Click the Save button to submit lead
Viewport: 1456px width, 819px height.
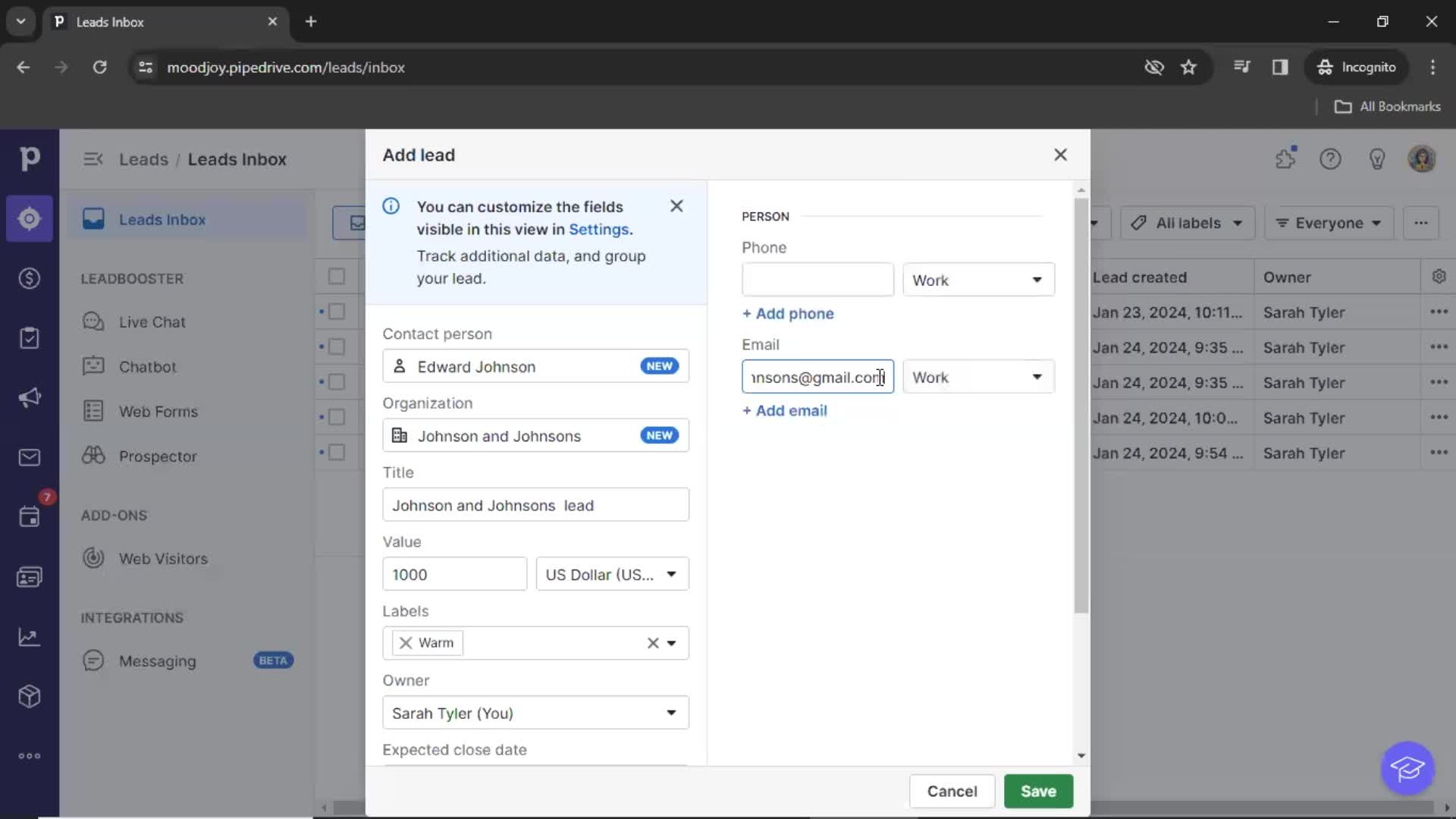(1039, 790)
